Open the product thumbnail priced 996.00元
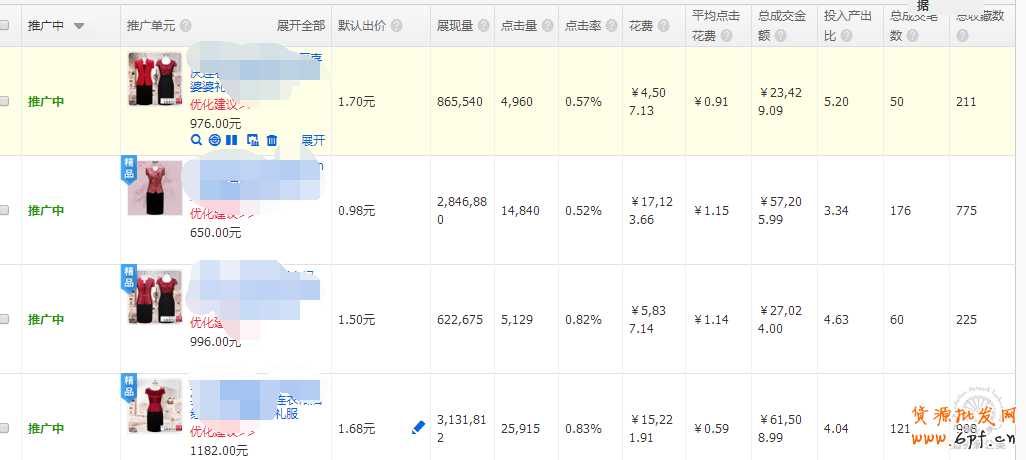The width and height of the screenshot is (1026, 460). point(155,297)
